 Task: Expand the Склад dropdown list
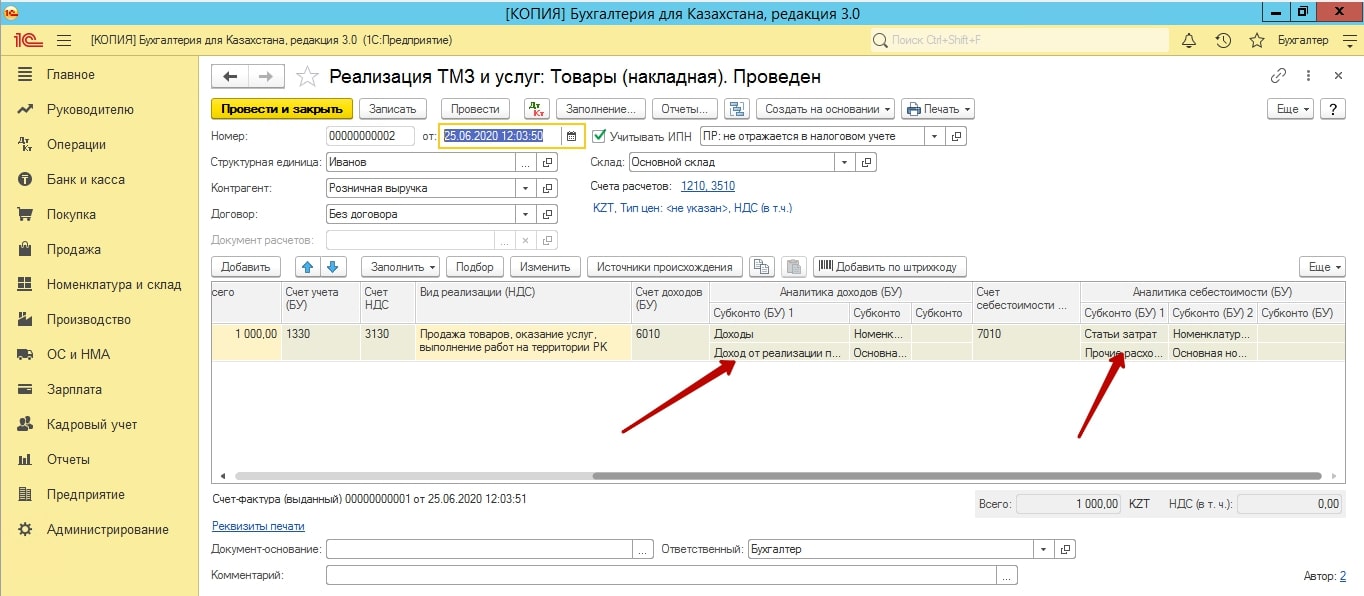click(x=845, y=162)
